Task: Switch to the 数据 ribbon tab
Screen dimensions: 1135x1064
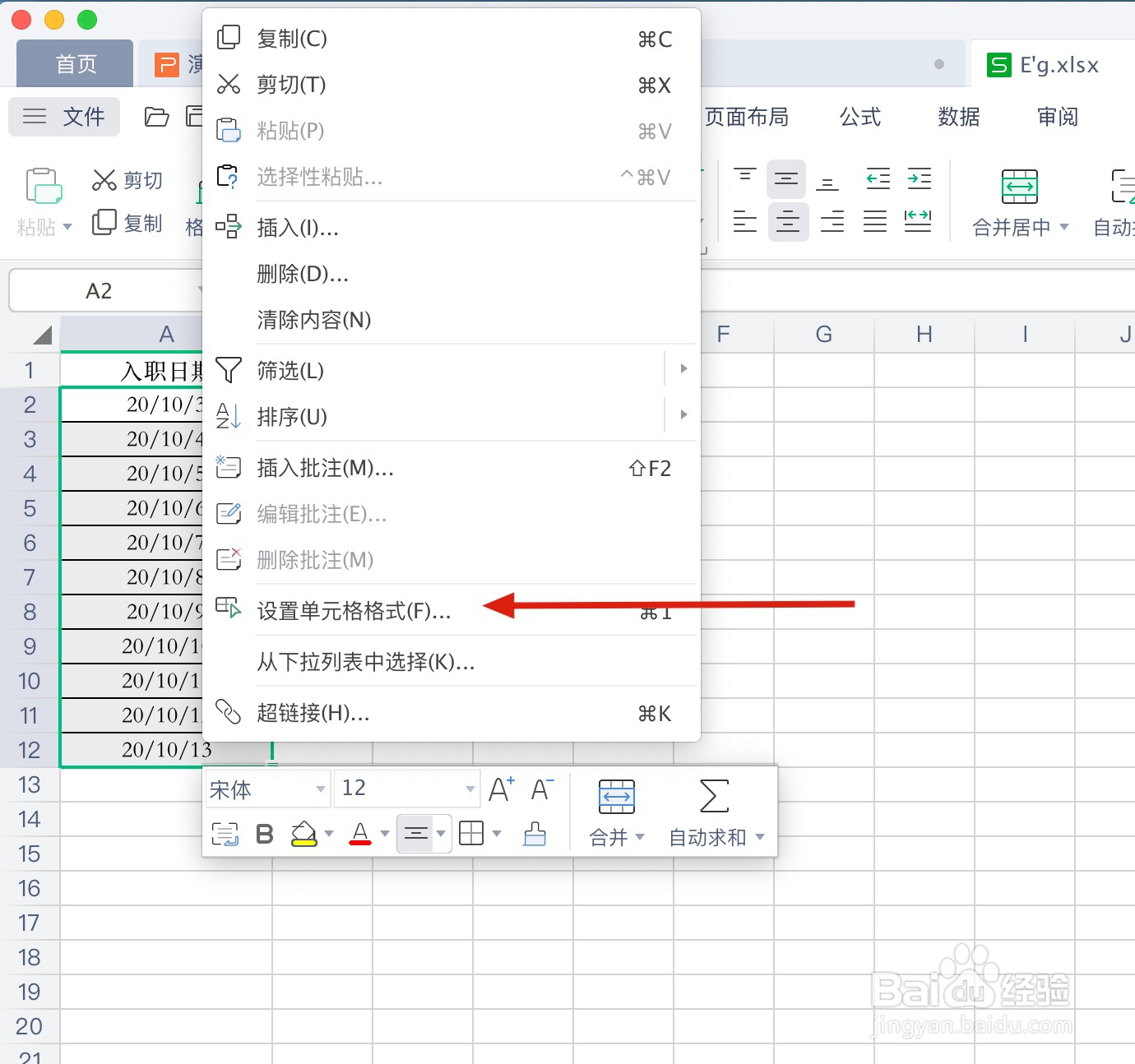Action: tap(957, 117)
